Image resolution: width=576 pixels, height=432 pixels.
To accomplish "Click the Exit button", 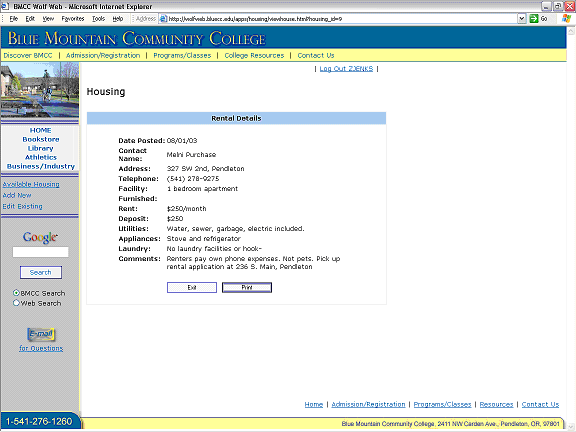I will tap(192, 287).
